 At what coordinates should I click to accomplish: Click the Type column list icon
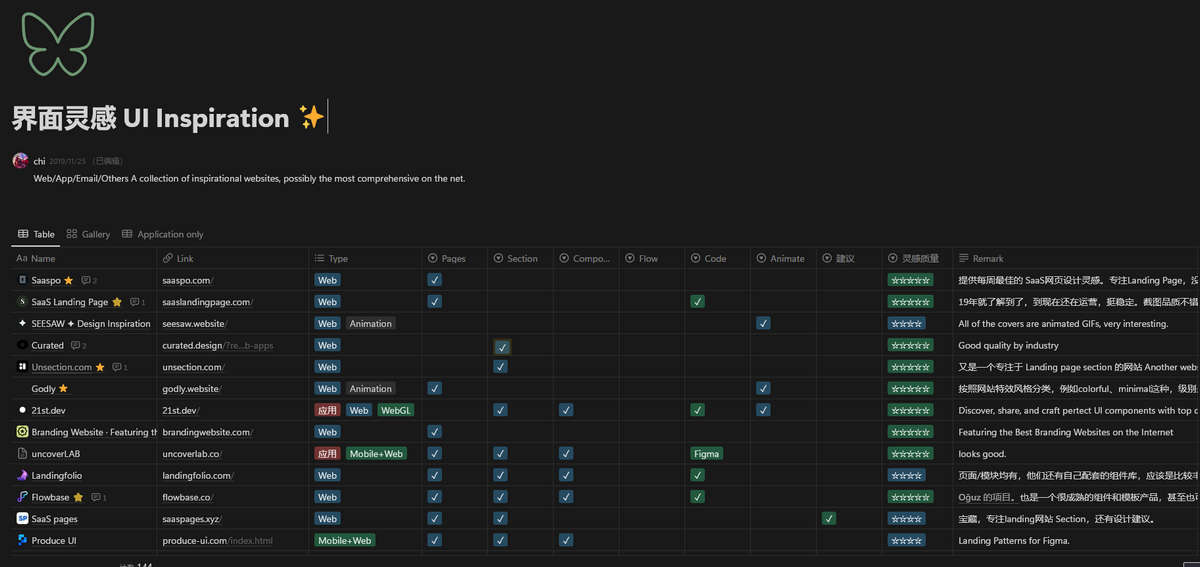(x=319, y=258)
